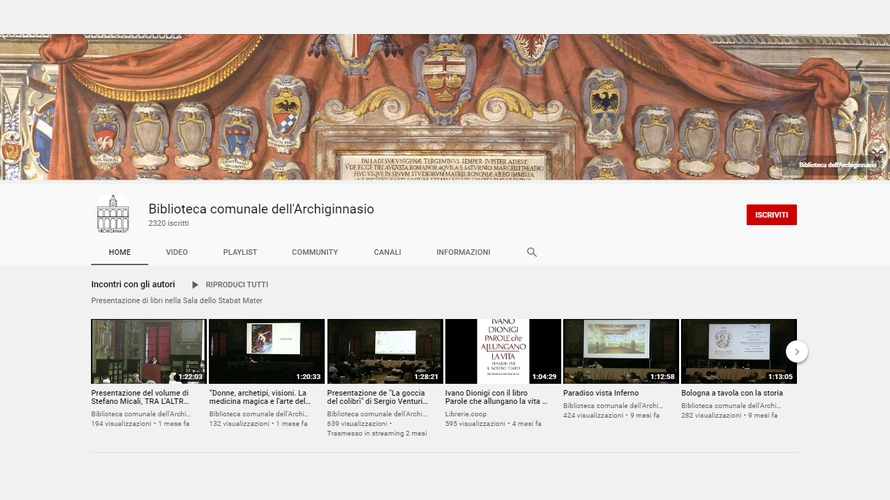Screen dimensions: 890x500
Task: Click the Riproduci tutti play icon
Action: pos(196,285)
